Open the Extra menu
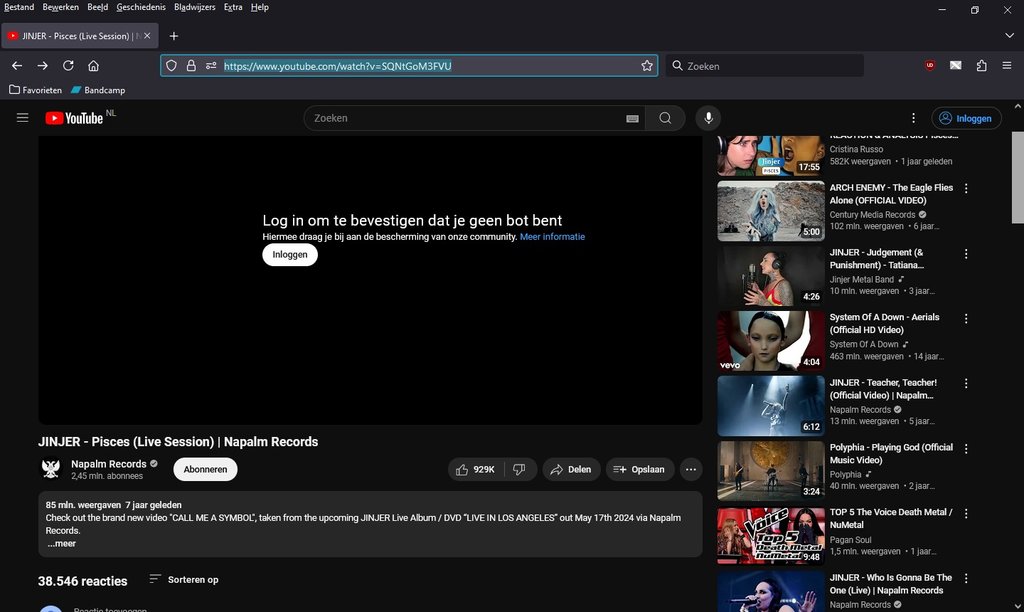 232,7
